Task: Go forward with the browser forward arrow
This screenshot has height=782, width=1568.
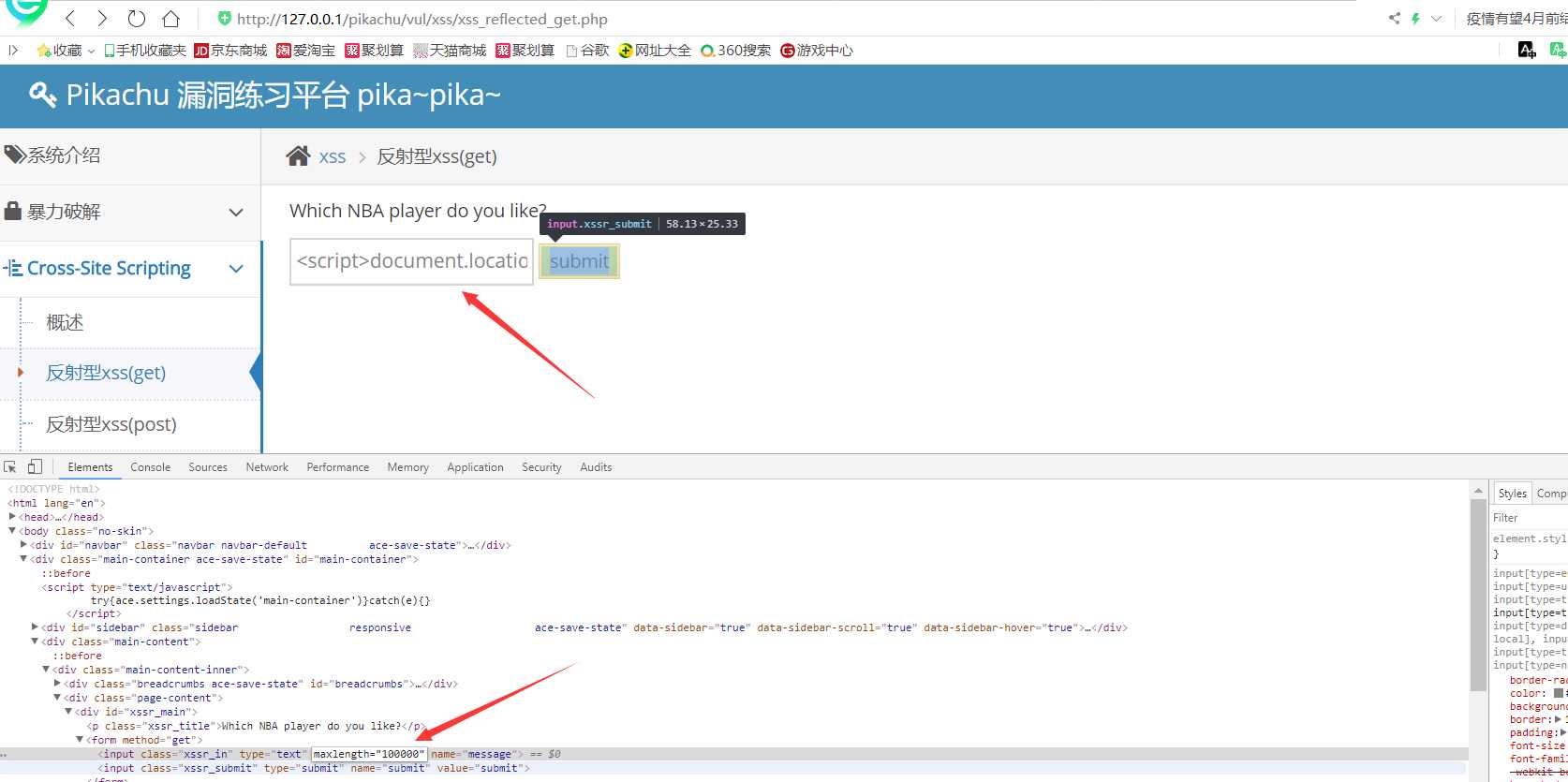Action: coord(102,19)
